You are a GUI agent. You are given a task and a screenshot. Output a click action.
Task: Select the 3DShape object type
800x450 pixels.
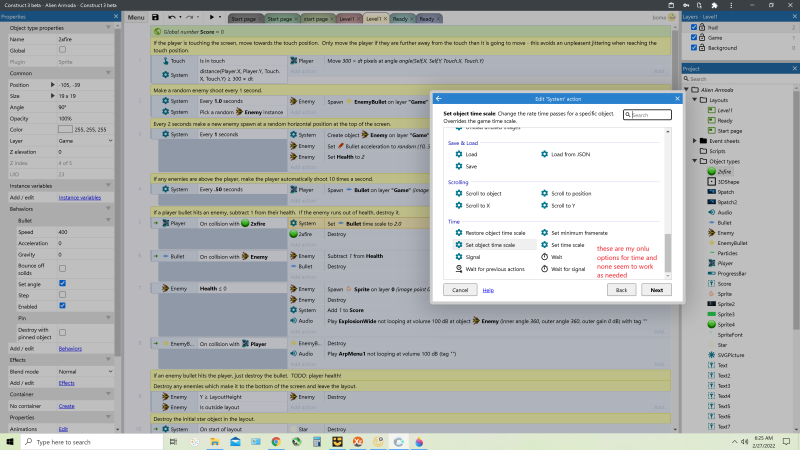click(x=723, y=182)
